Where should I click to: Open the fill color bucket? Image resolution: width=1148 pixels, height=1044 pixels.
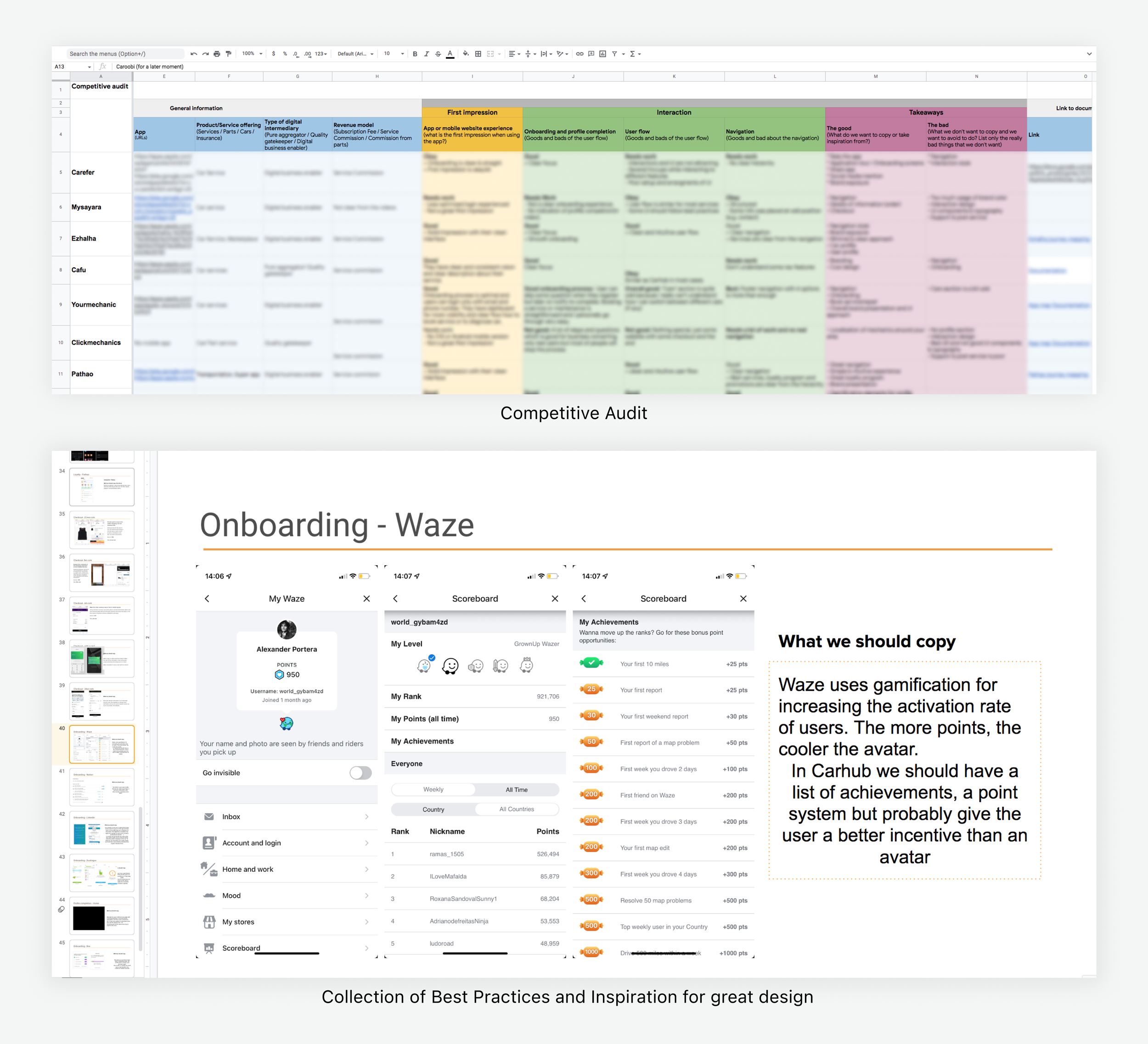(x=466, y=54)
